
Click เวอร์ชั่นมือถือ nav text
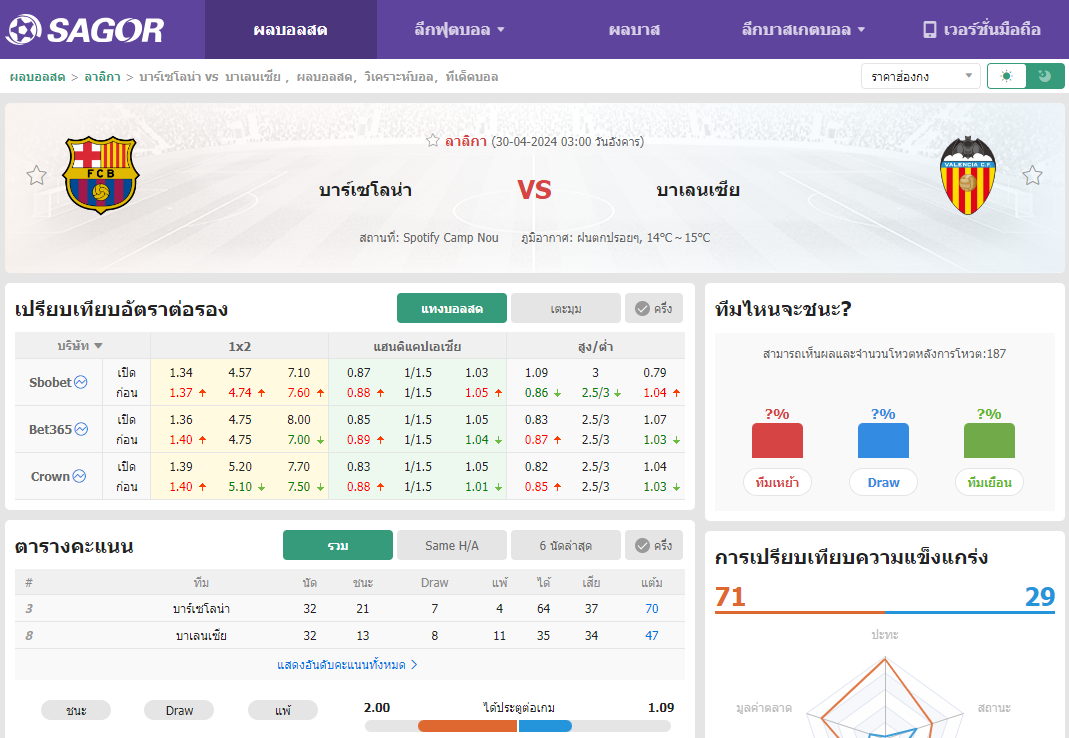pos(992,29)
